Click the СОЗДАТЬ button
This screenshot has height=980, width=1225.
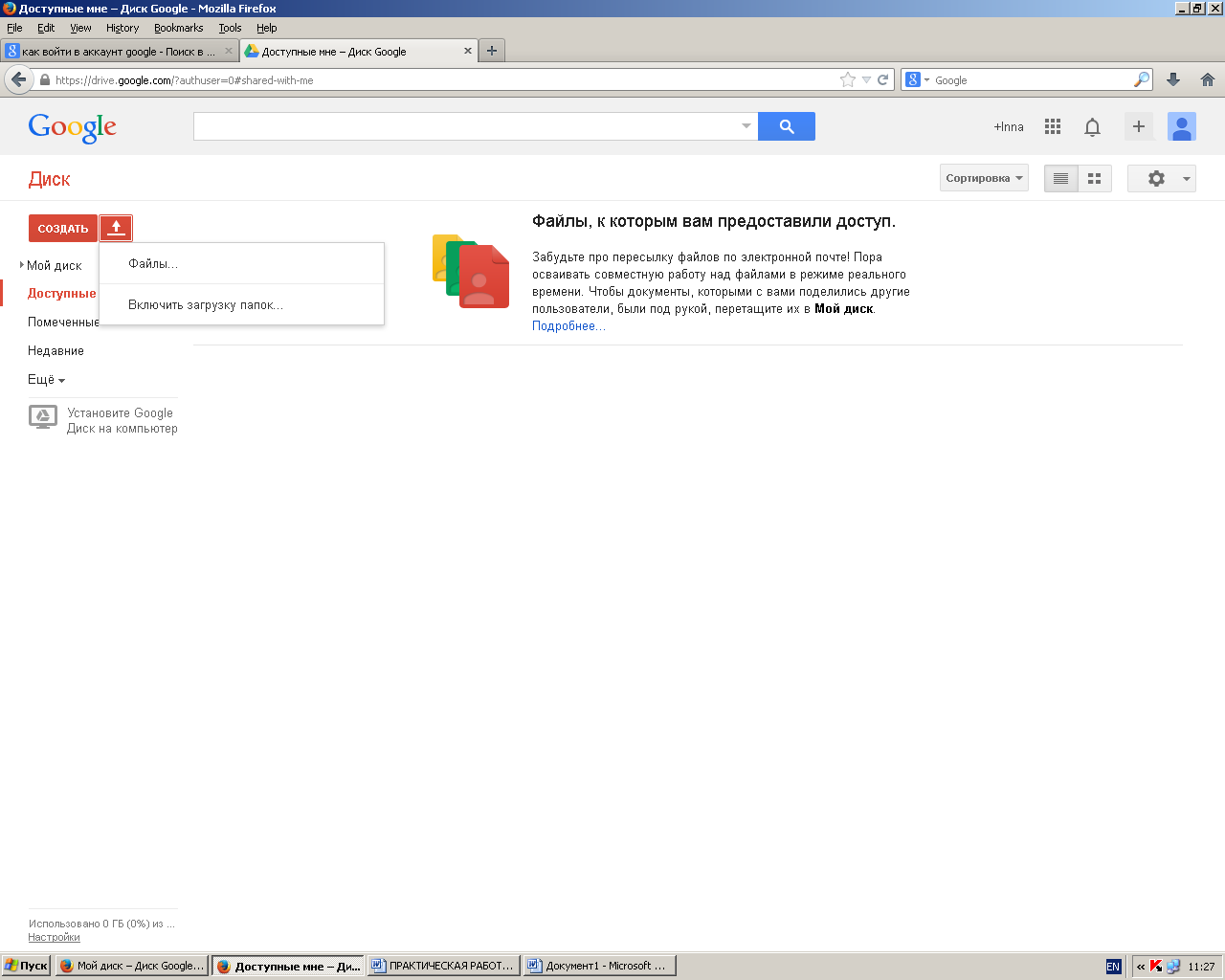pyautogui.click(x=63, y=228)
